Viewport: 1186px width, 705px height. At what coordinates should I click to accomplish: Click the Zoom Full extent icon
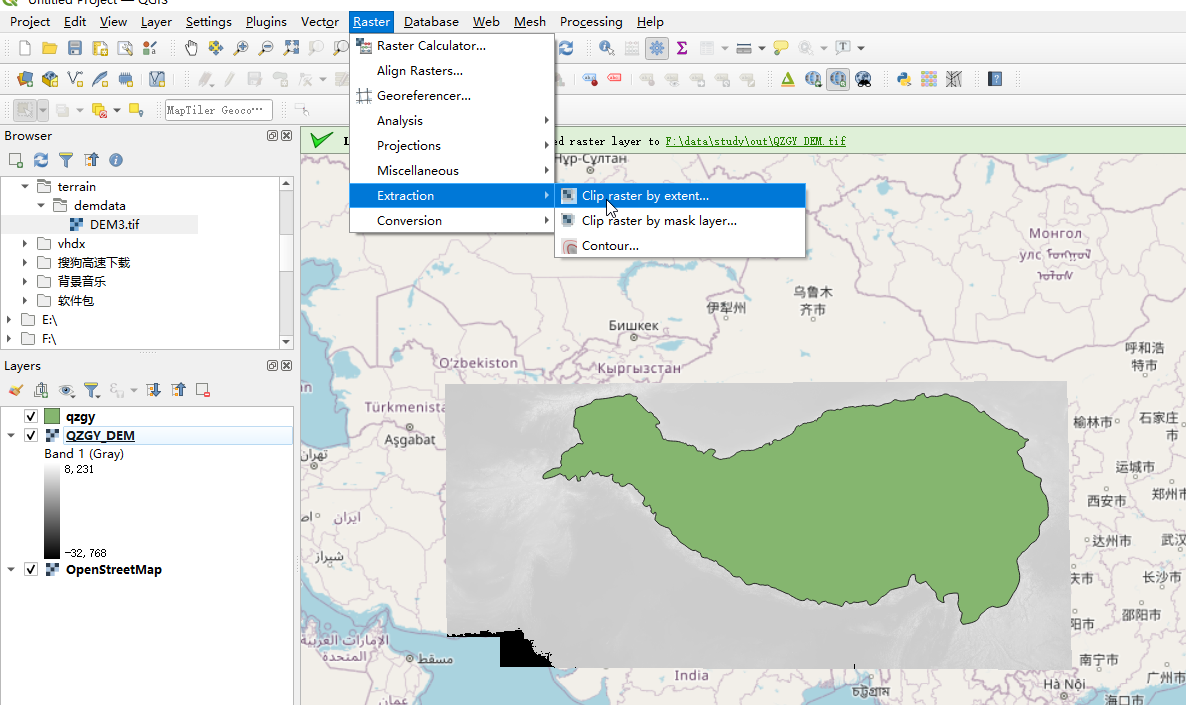click(x=291, y=48)
